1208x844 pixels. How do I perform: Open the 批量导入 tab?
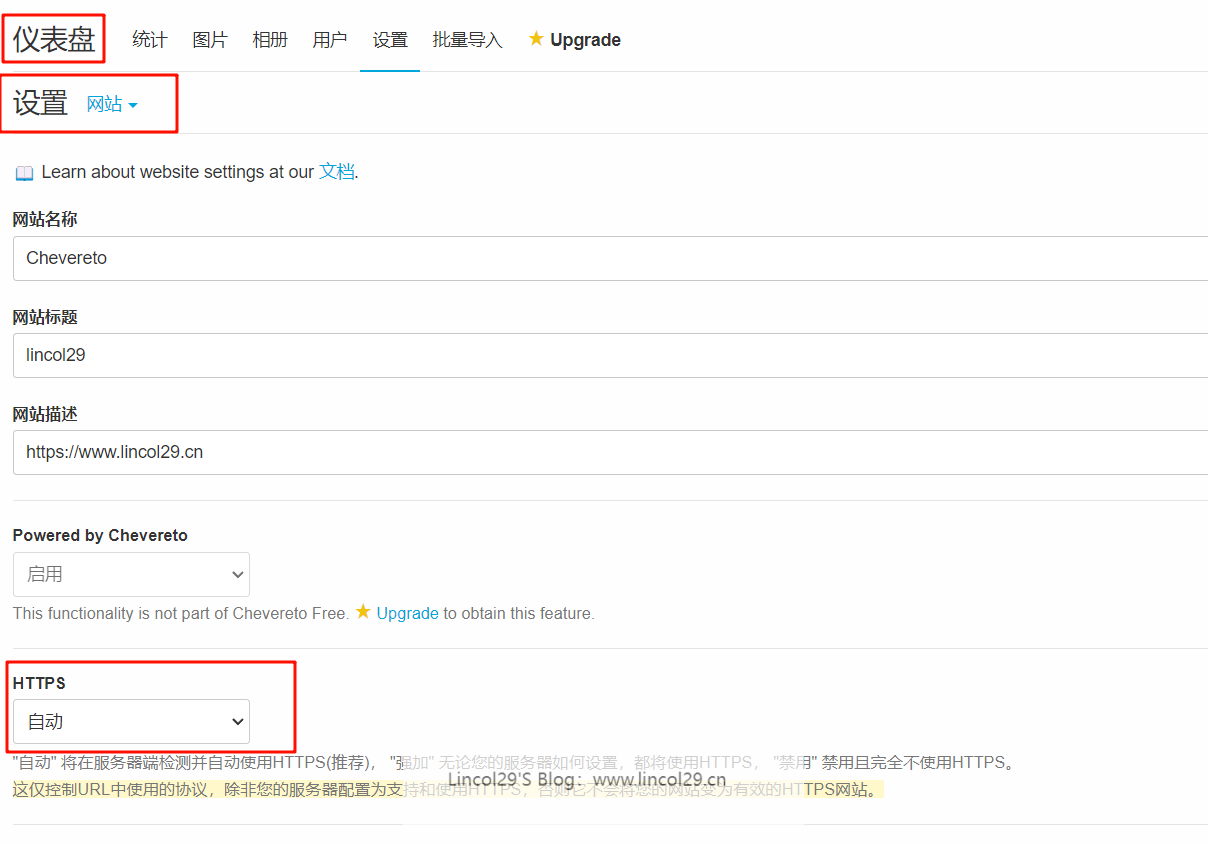(x=467, y=40)
